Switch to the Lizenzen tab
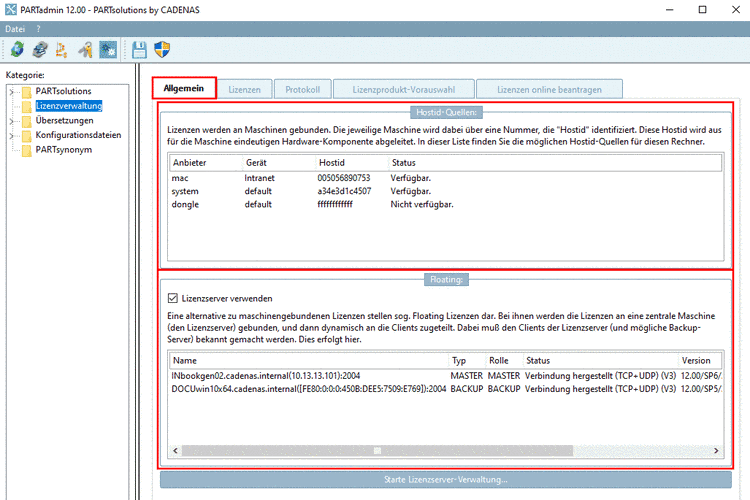 point(244,89)
